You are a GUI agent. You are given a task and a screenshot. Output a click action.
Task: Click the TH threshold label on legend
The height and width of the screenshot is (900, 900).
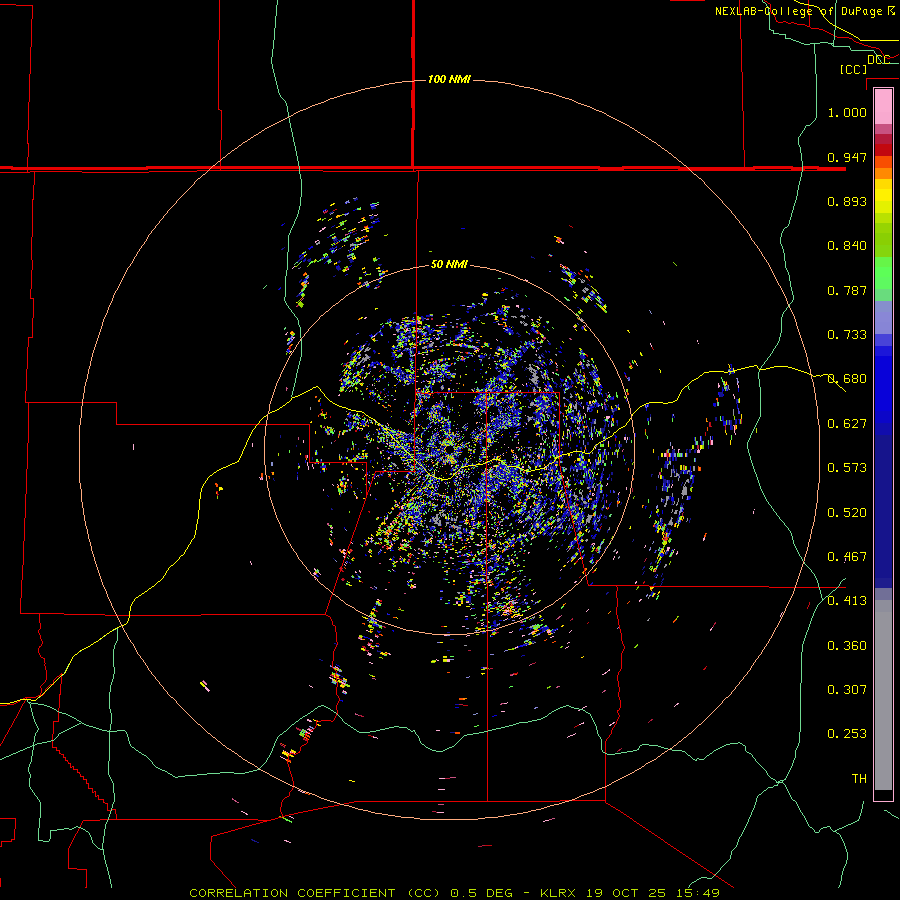point(859,779)
